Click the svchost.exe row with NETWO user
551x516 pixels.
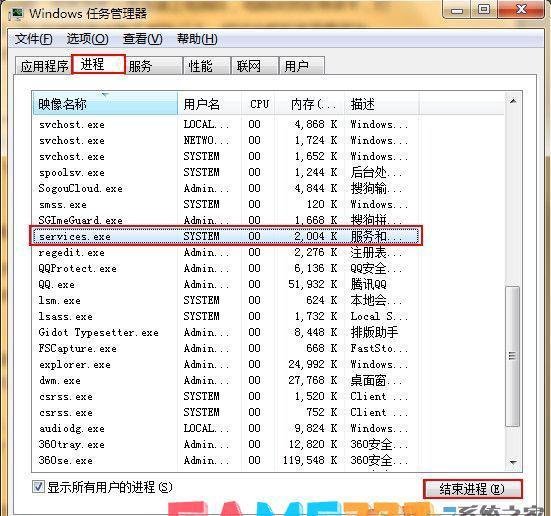(226, 140)
